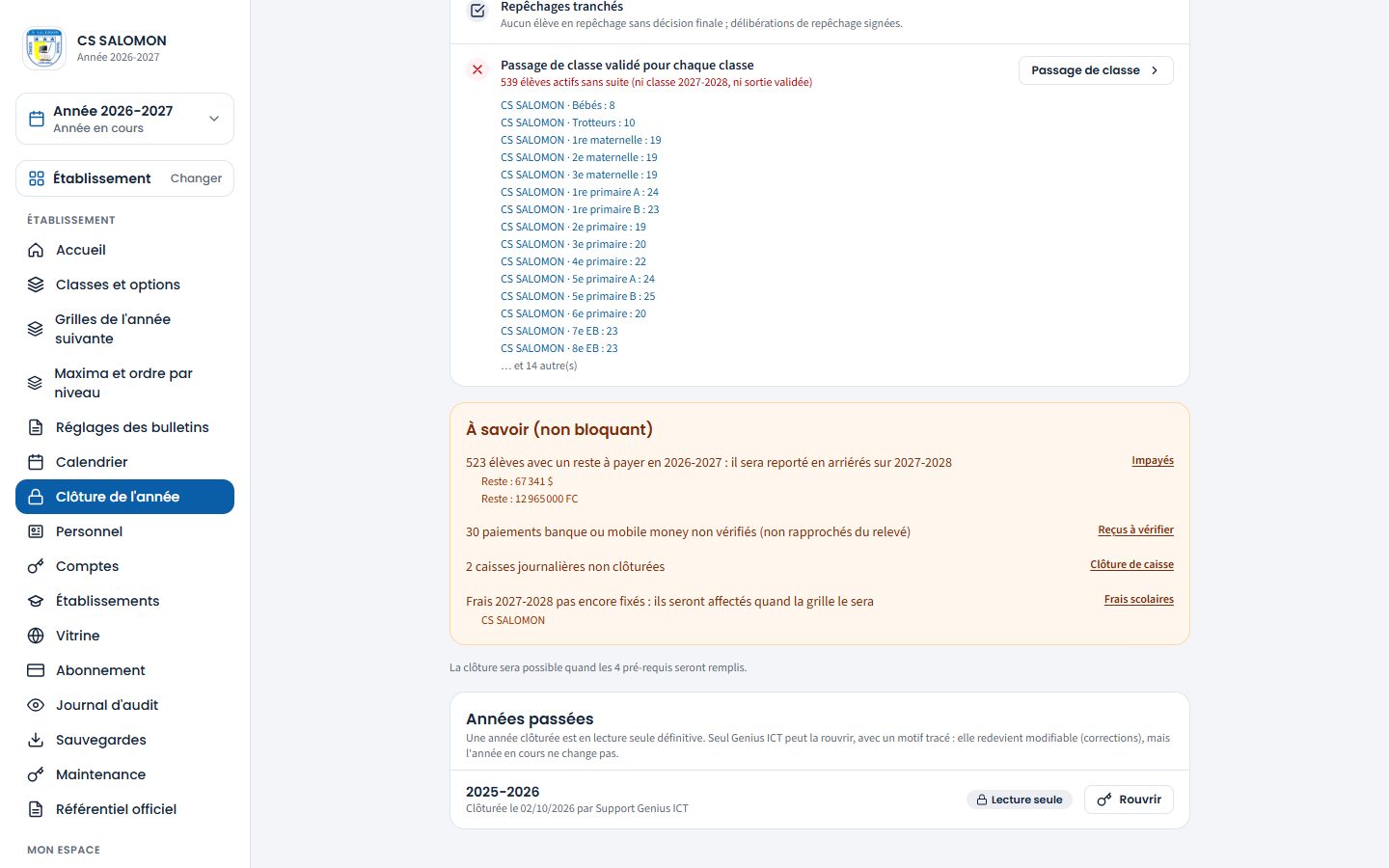Open Grilles de l'année suivante menu
The height and width of the screenshot is (868, 1389).
tap(124, 329)
